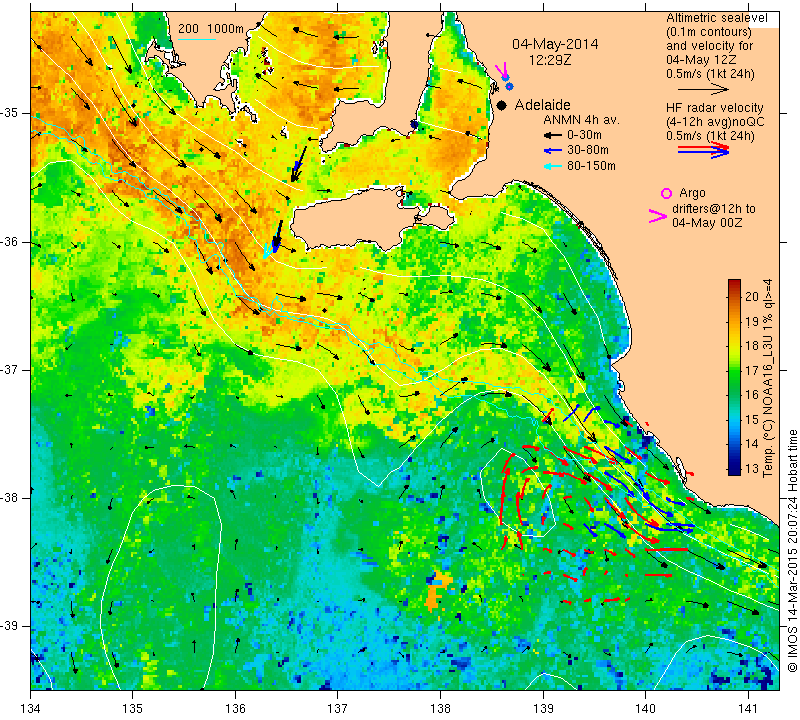Click the 12:29Z time label
Screen dimensions: 800x720
[550, 60]
